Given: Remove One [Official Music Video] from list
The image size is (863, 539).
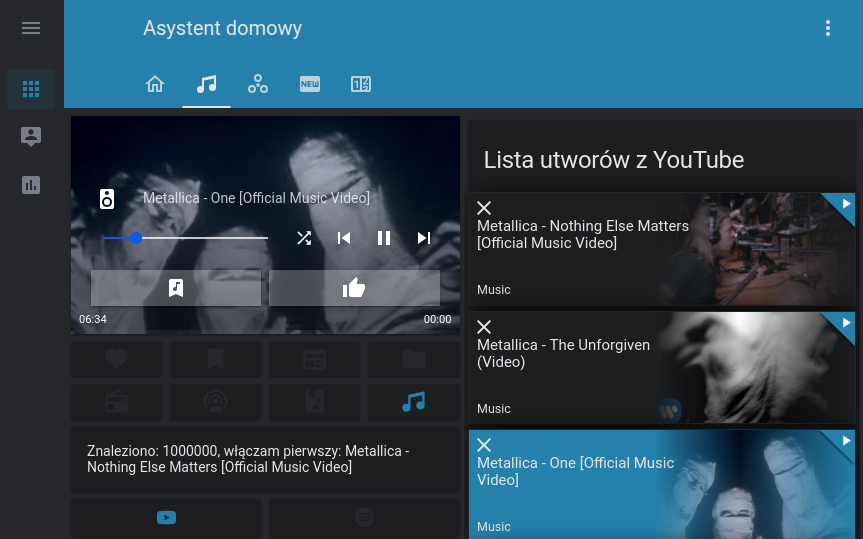Looking at the screenshot, I should click(x=484, y=445).
